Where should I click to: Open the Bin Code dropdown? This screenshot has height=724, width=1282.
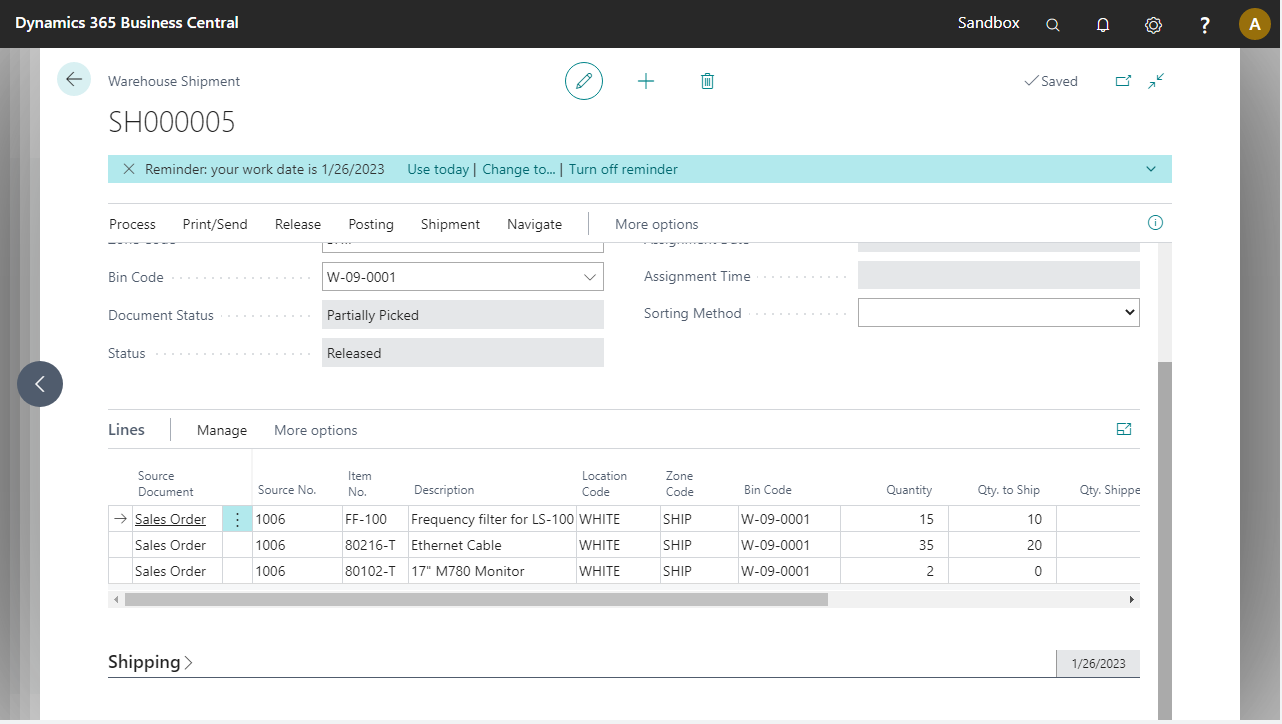pos(589,277)
